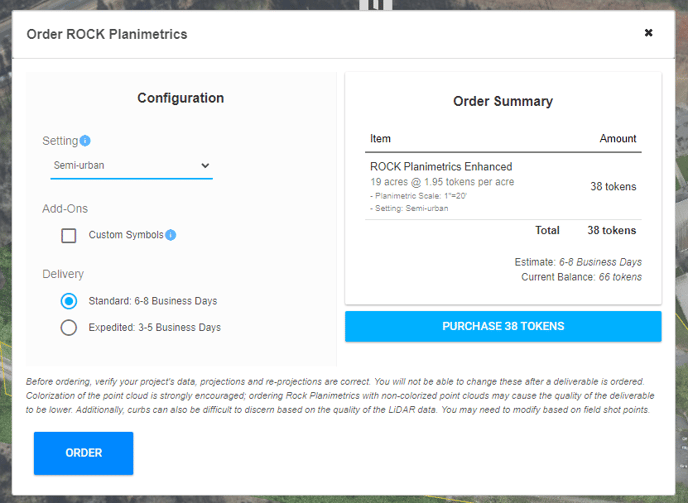Click the 38 tokens Total row
The height and width of the screenshot is (503, 688).
585,230
